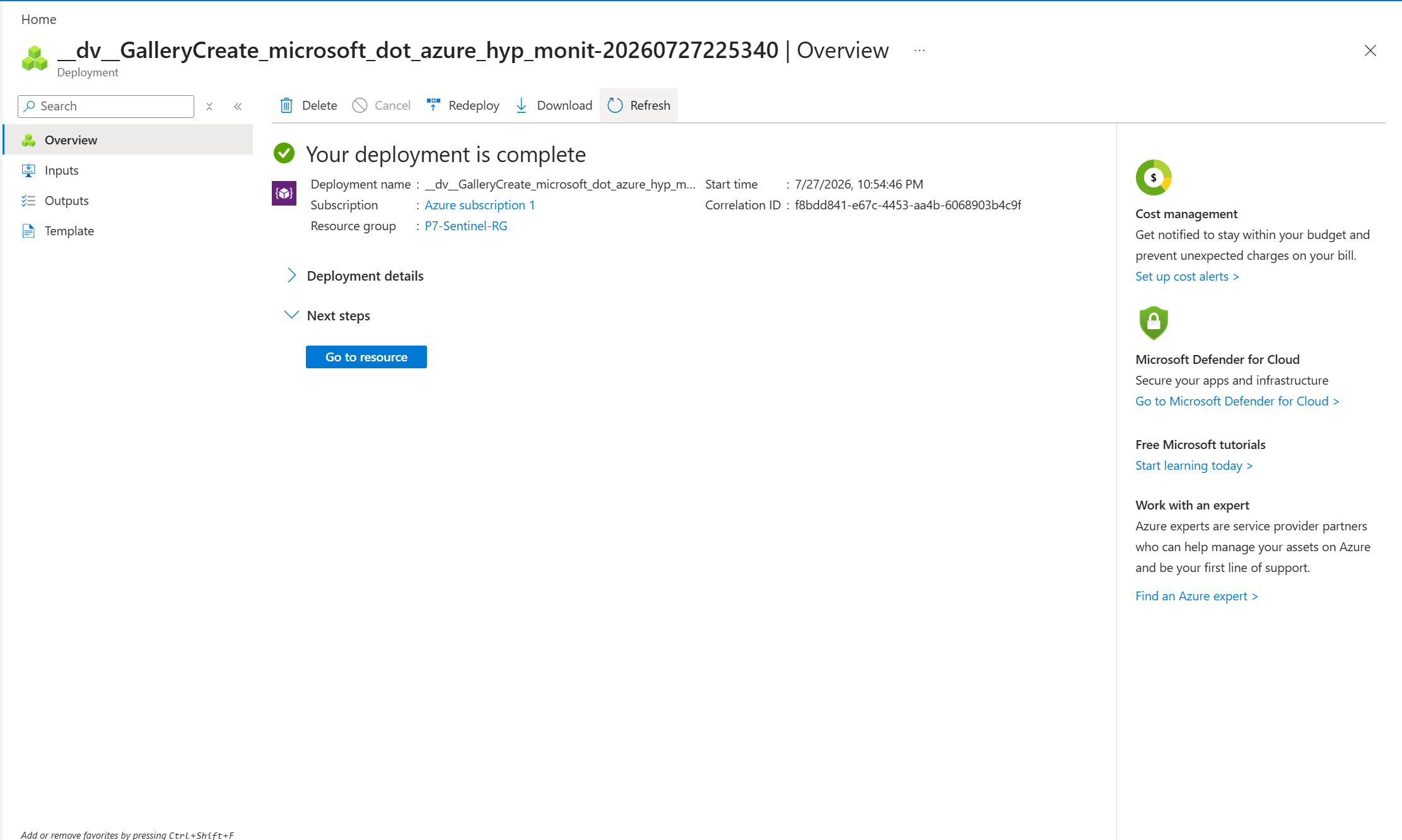Click the 'Microsoft Defender for Cloud' heading

point(1217,359)
